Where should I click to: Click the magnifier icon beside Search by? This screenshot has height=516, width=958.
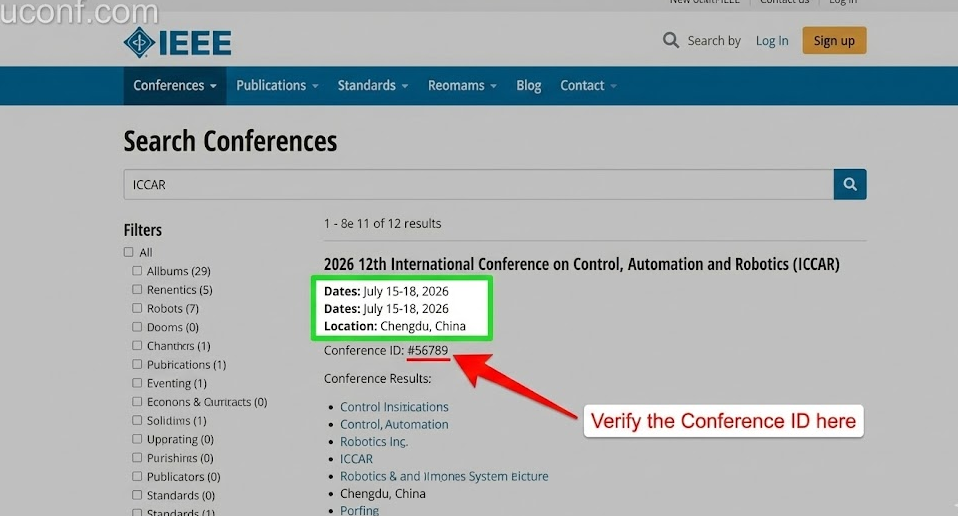(671, 41)
